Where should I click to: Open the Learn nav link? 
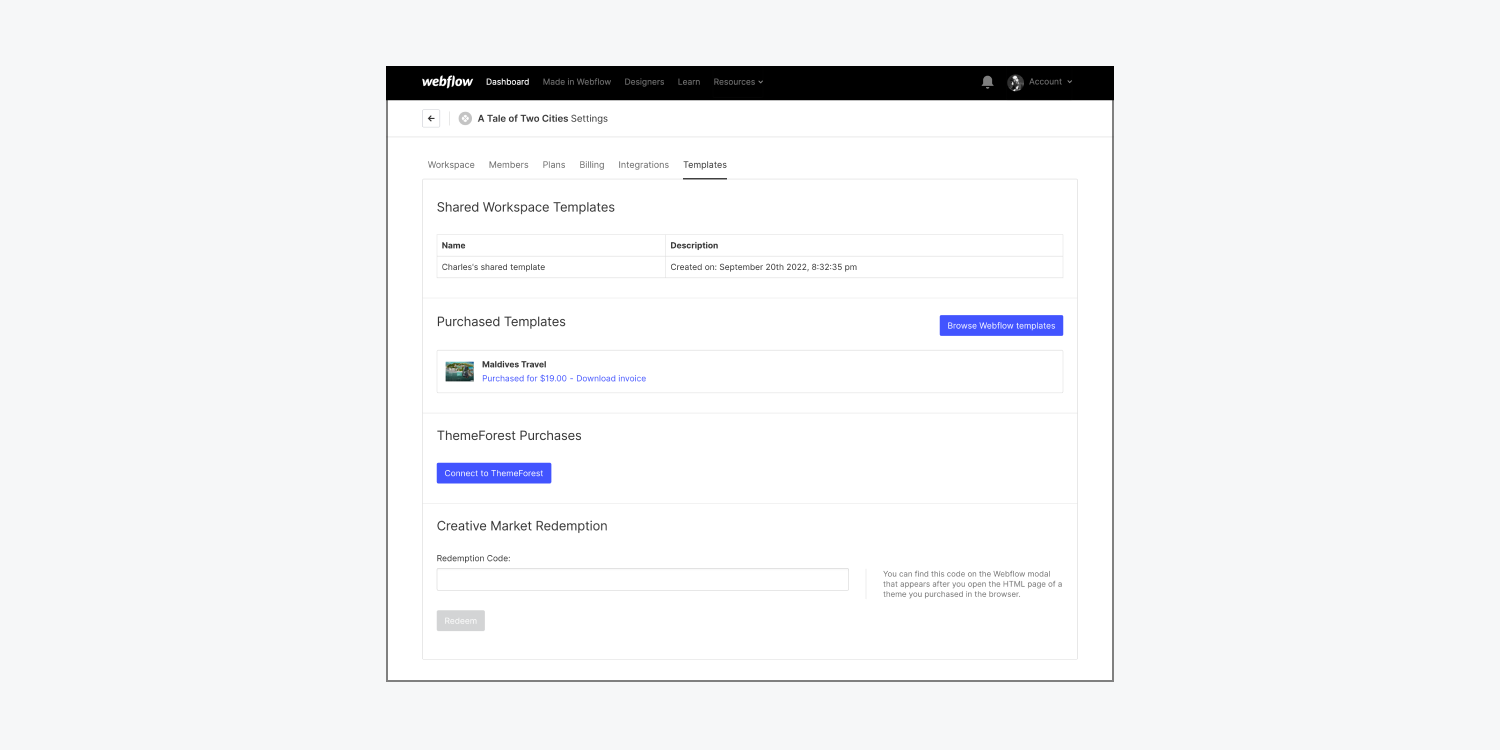(x=689, y=82)
